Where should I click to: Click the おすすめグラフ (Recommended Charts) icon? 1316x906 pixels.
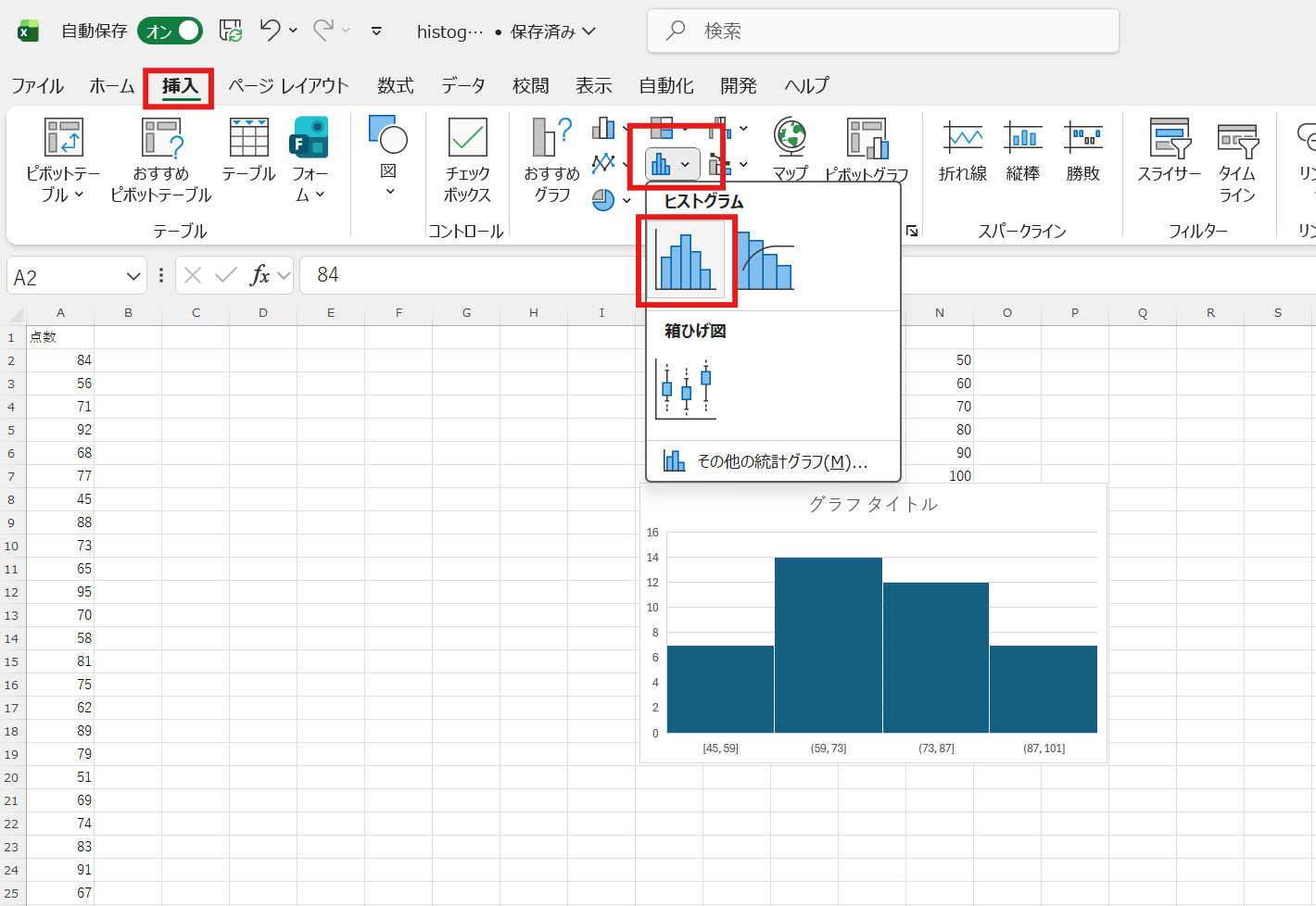point(551,158)
